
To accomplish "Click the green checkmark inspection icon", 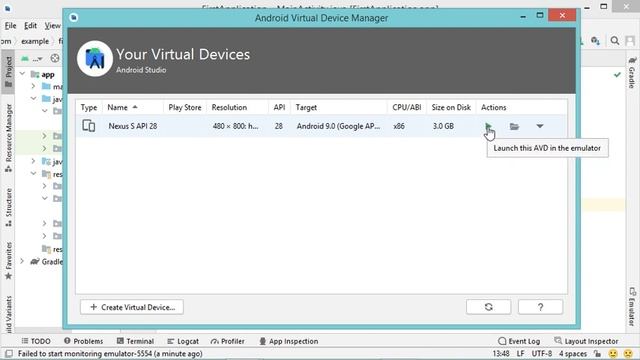I will [617, 74].
